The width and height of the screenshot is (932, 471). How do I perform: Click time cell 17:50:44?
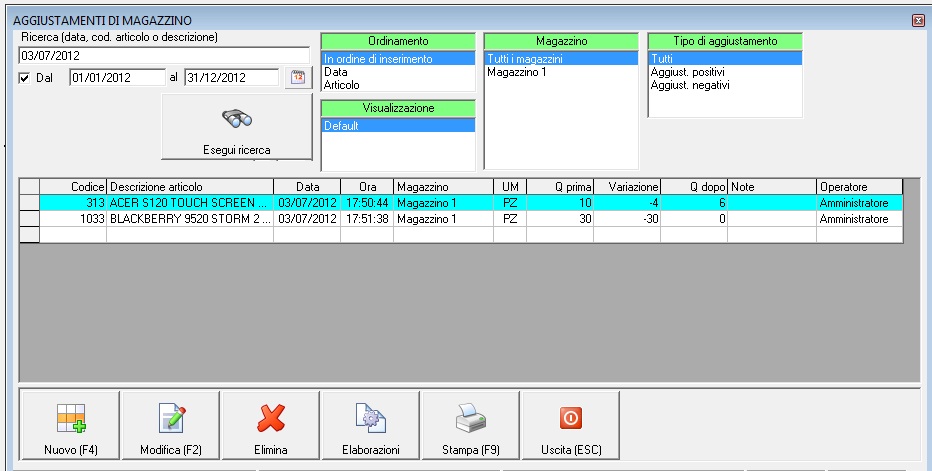(x=367, y=203)
